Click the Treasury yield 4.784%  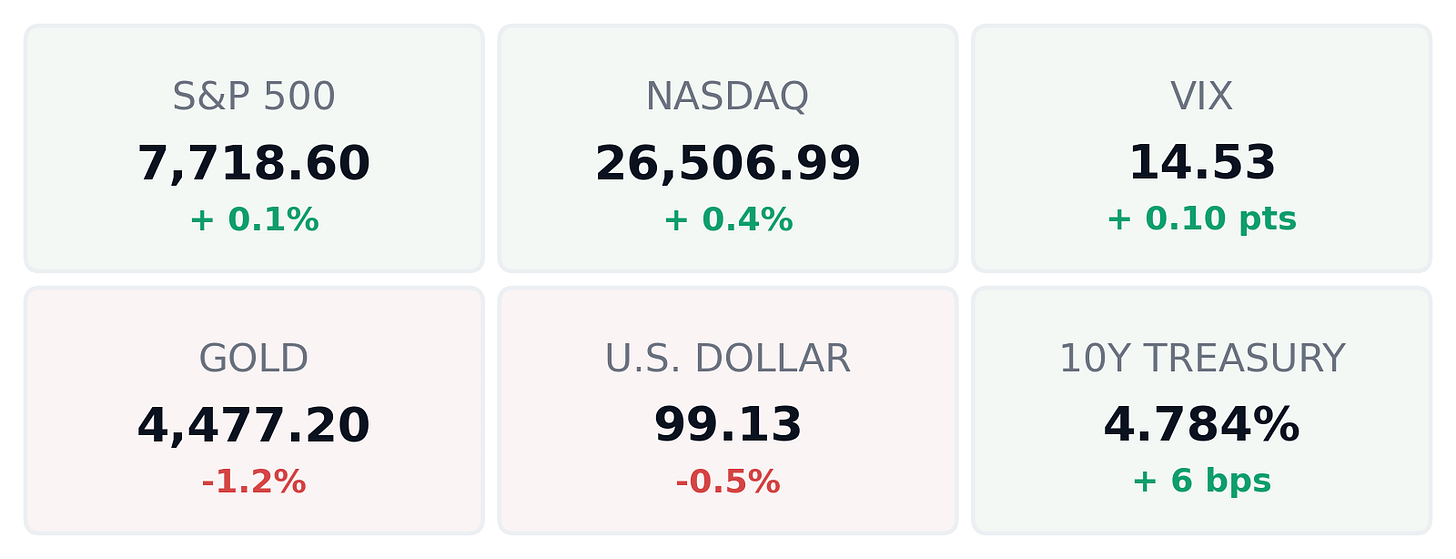(x=1202, y=426)
